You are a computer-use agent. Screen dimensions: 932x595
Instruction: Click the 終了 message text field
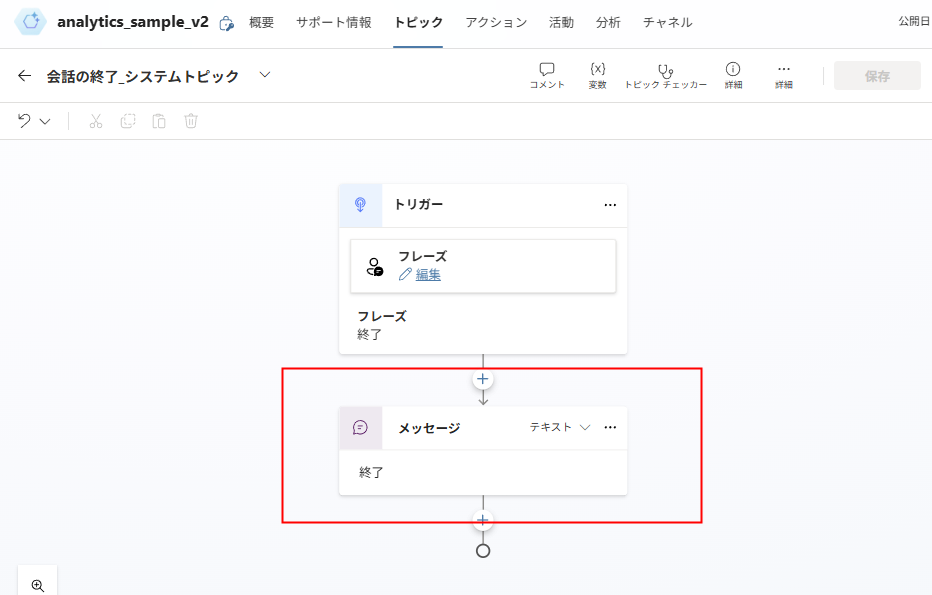[483, 473]
